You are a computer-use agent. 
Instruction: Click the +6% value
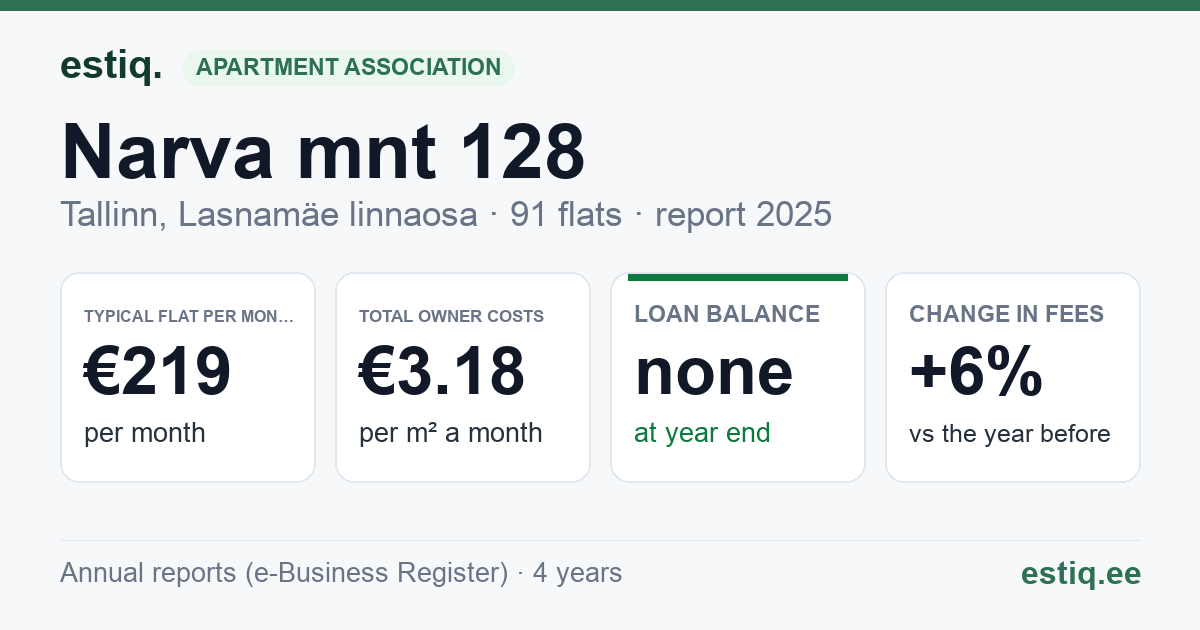pyautogui.click(x=976, y=371)
